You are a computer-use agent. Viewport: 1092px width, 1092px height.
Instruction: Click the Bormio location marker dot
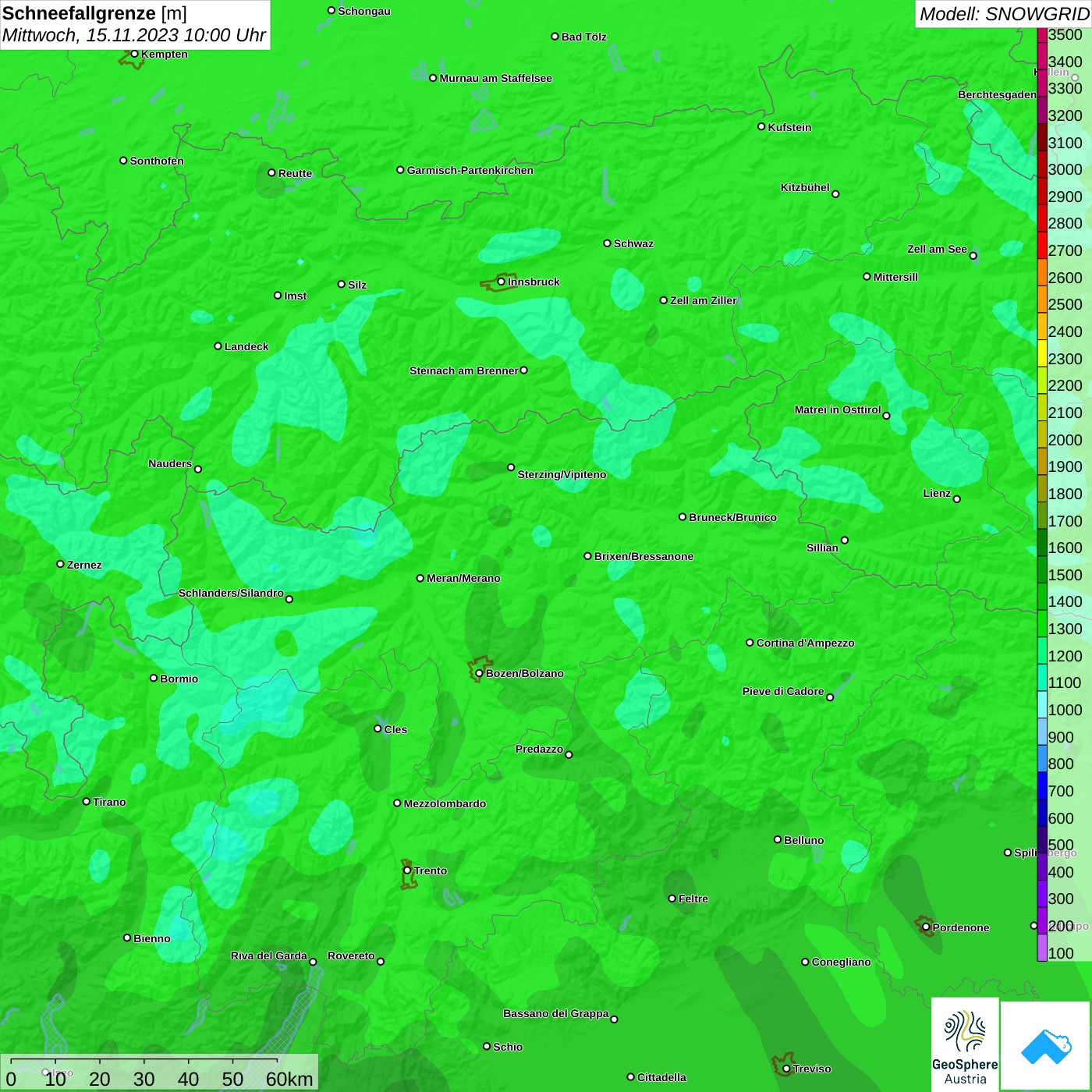click(x=154, y=678)
